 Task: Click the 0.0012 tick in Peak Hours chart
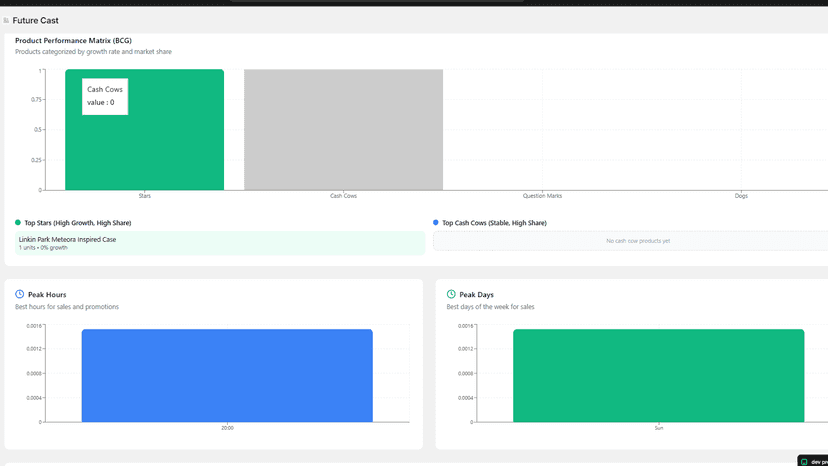click(34, 349)
